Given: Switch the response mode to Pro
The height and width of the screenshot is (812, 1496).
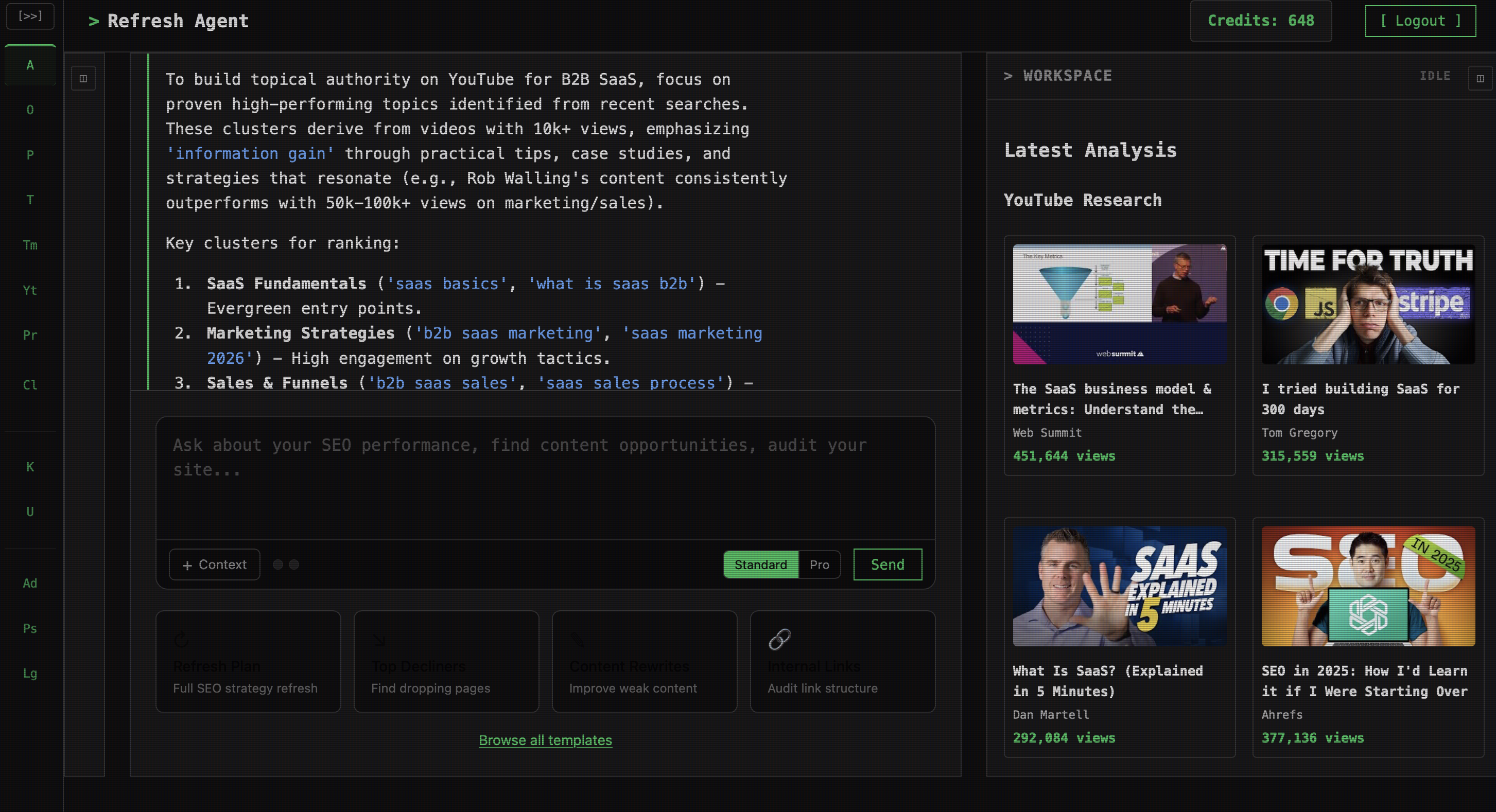Looking at the screenshot, I should point(819,564).
